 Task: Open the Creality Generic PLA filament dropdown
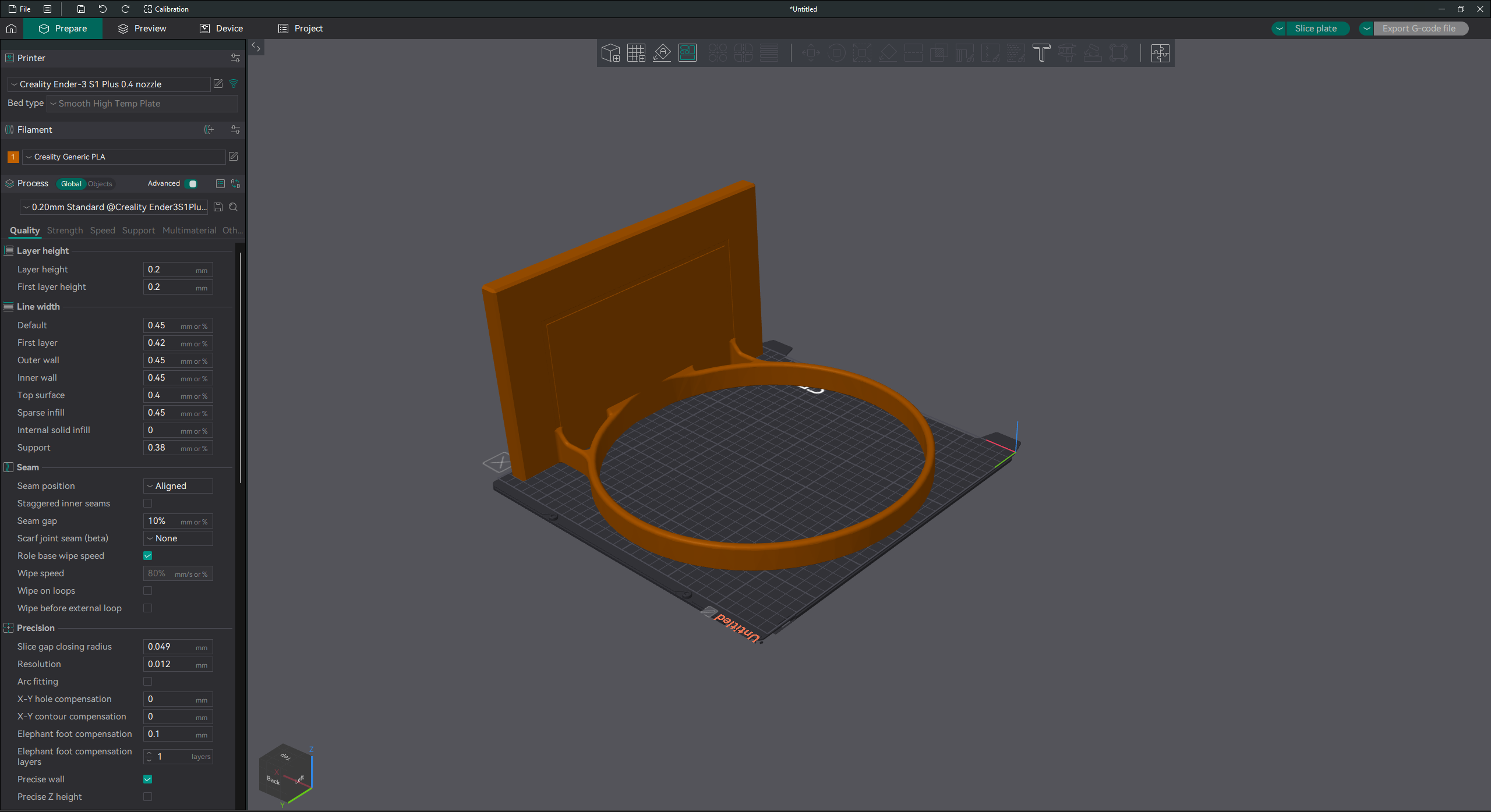click(124, 157)
